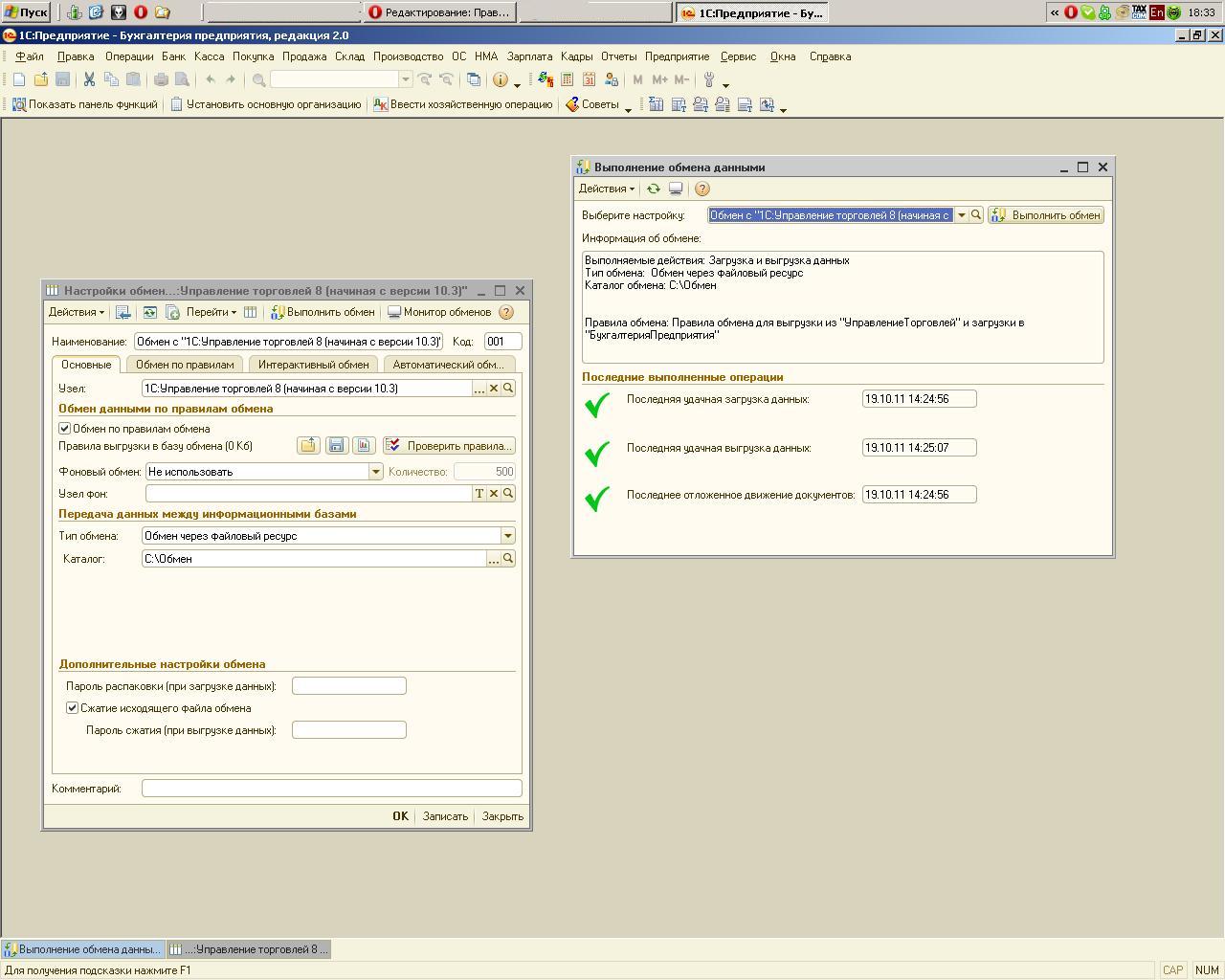
Task: Click the save rules floppy icon
Action: pos(336,446)
